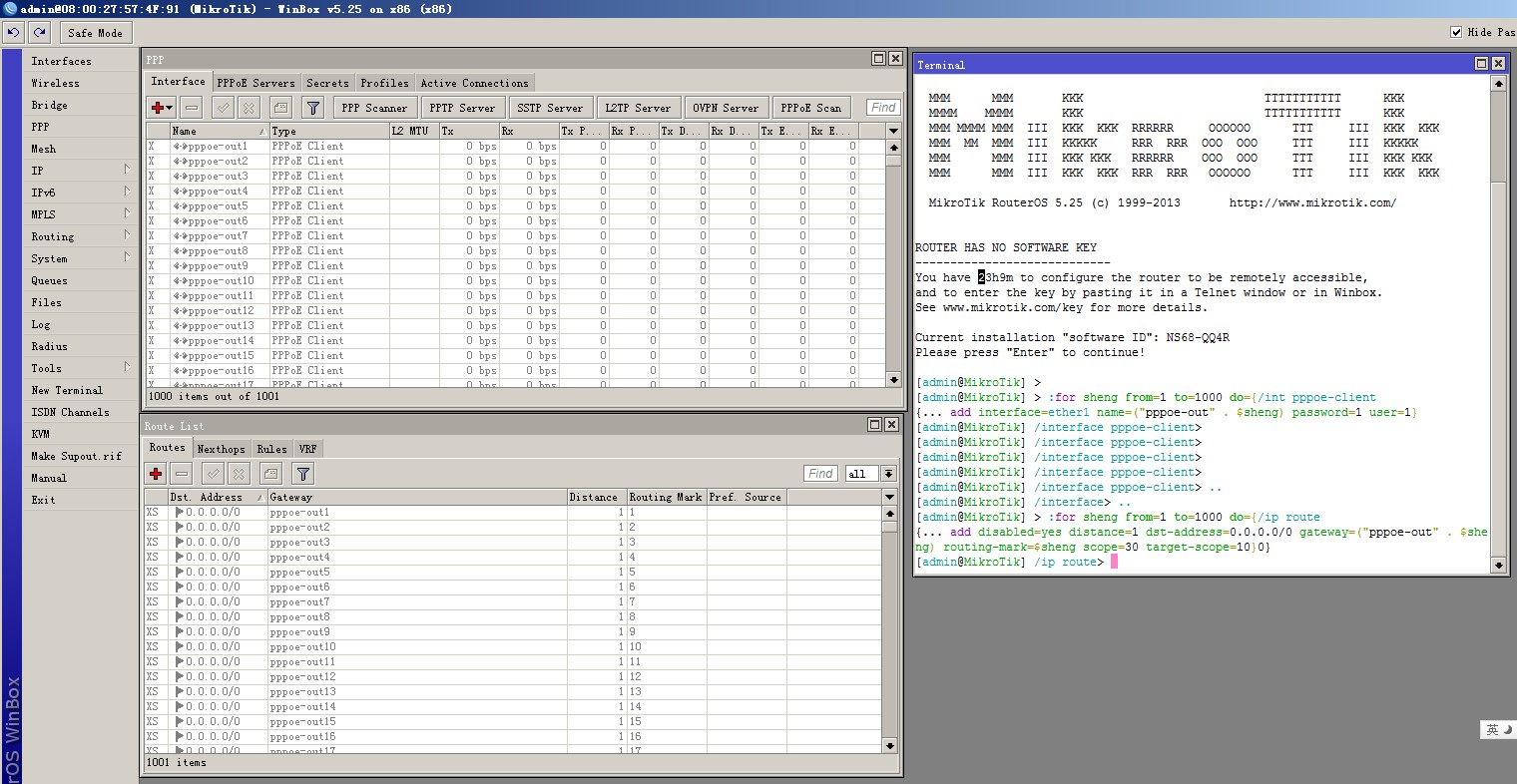Expand the IP submenu

[128, 171]
